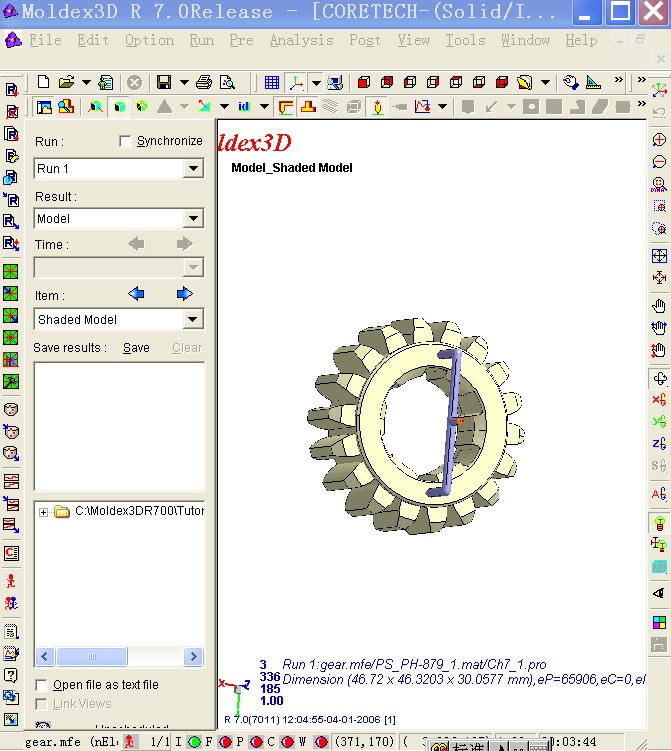Click the Save results link
671x751 pixels.
[136, 348]
